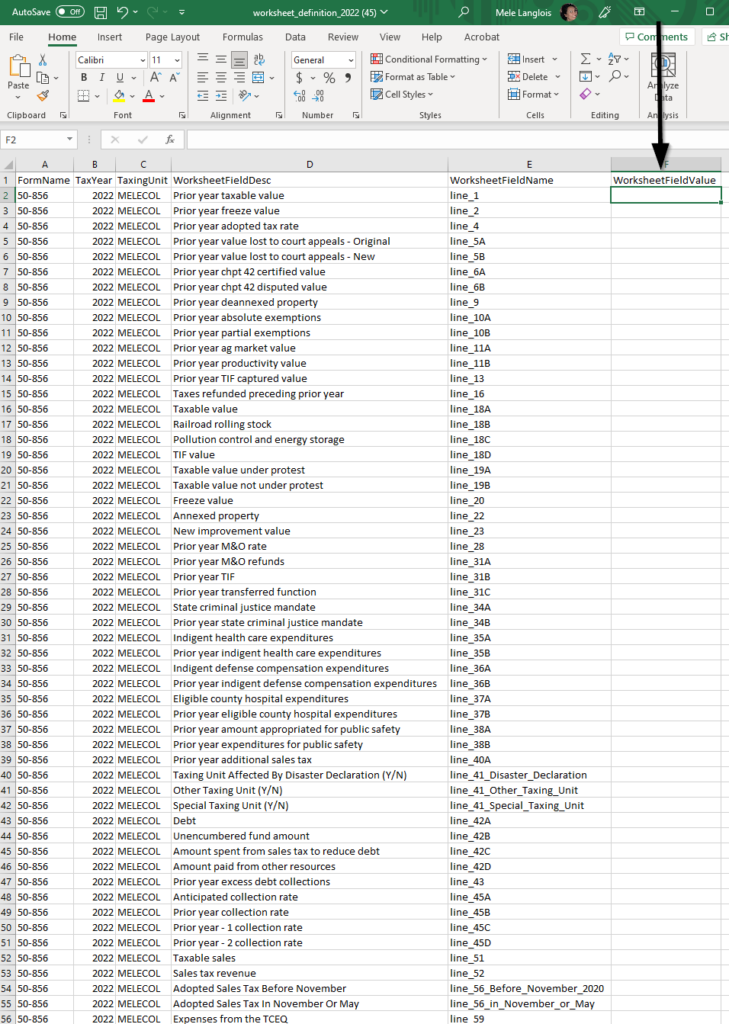Click the yellow fill color swatch
The width and height of the screenshot is (729, 1024).
point(119,96)
